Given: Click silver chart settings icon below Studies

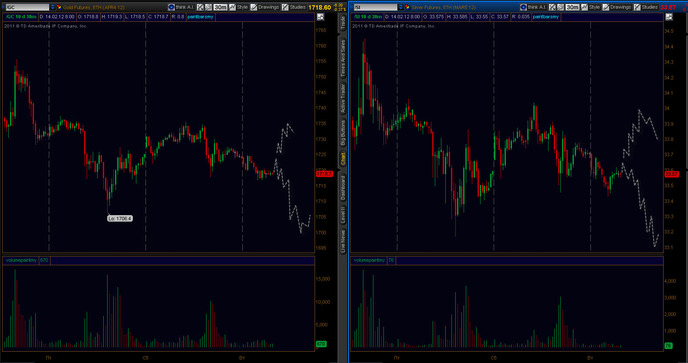Looking at the screenshot, I should click(x=669, y=17).
